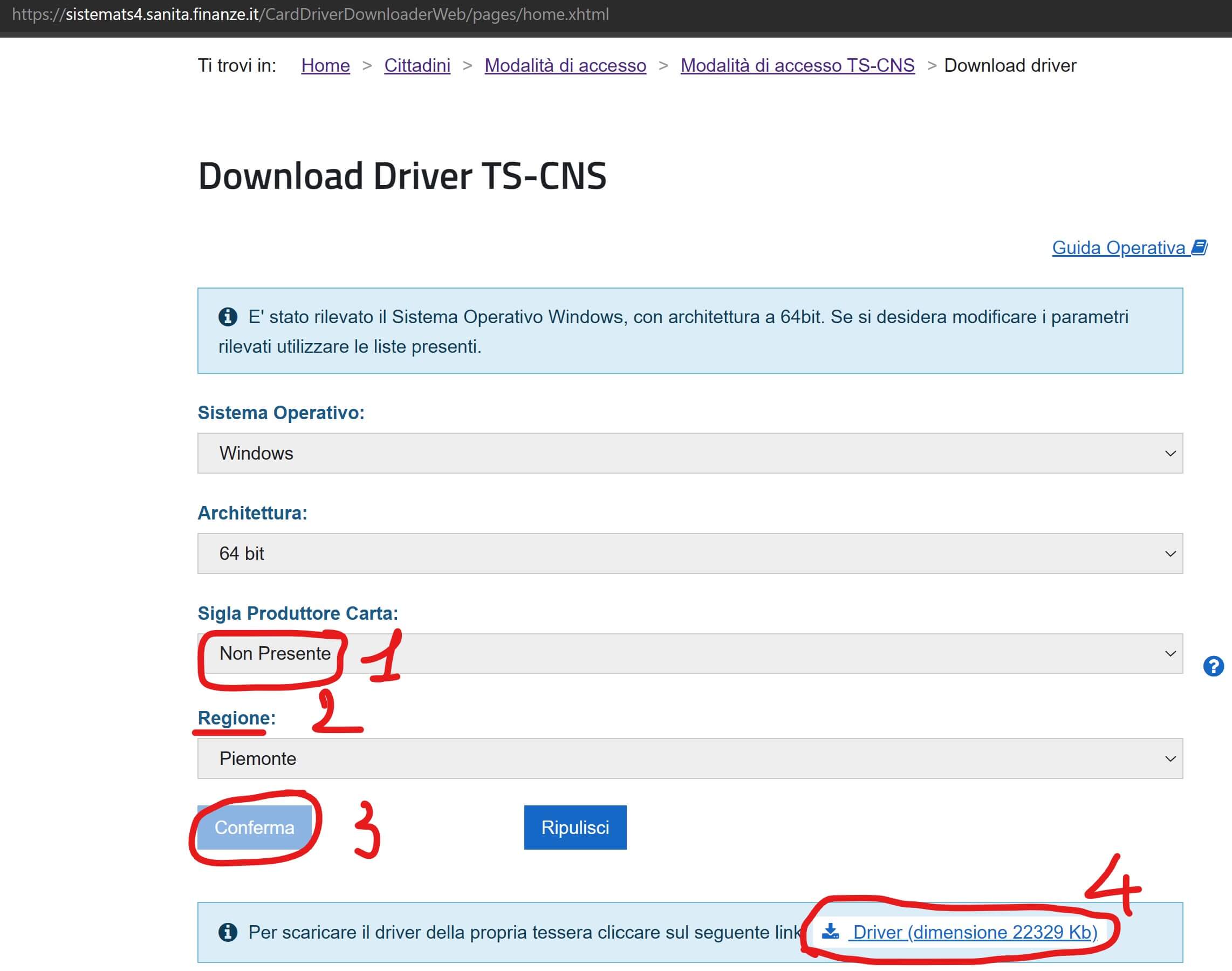Open the Guida Operativa link
This screenshot has width=1232, height=971.
pos(1118,248)
